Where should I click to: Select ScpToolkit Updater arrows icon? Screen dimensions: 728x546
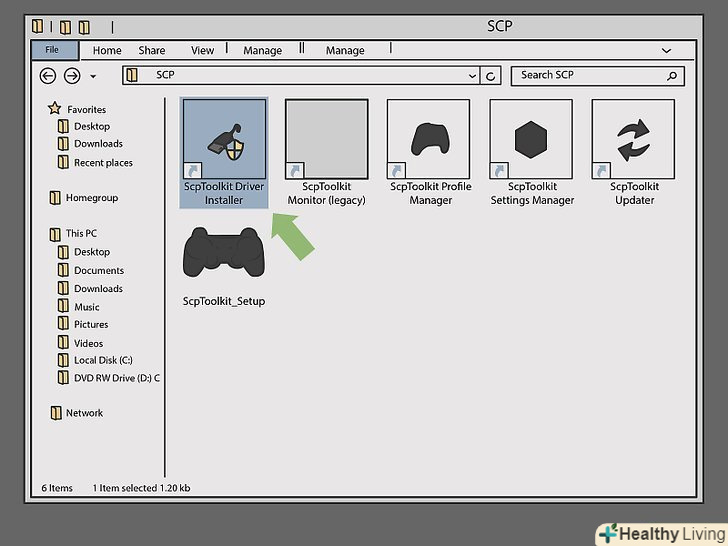633,139
